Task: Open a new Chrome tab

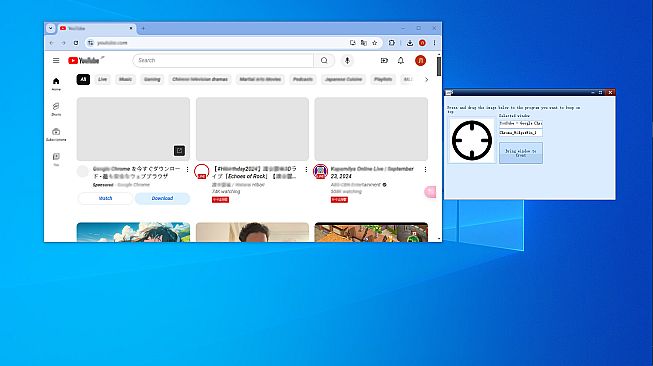Action: click(143, 28)
